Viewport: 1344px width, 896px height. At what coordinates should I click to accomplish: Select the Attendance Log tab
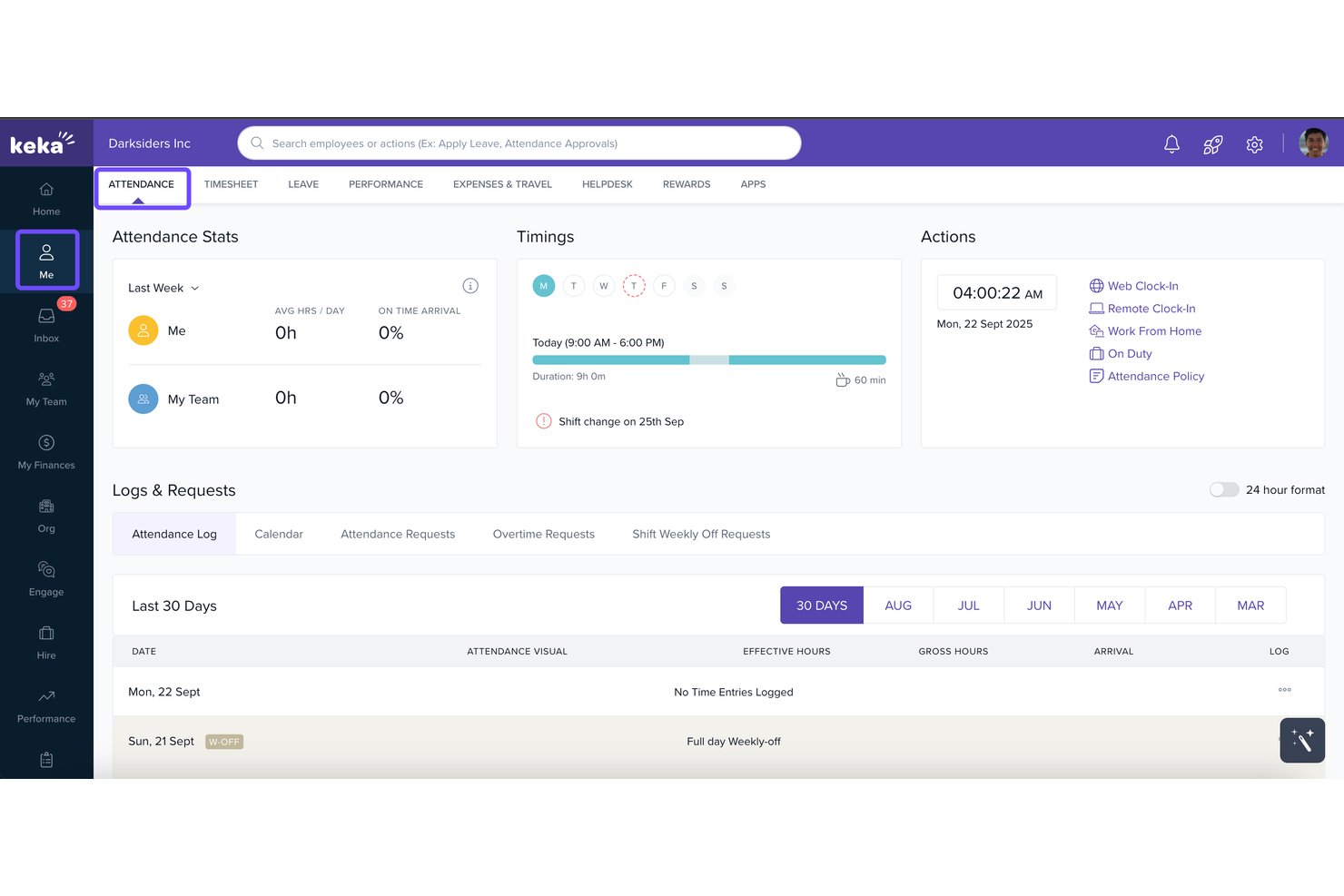(174, 534)
